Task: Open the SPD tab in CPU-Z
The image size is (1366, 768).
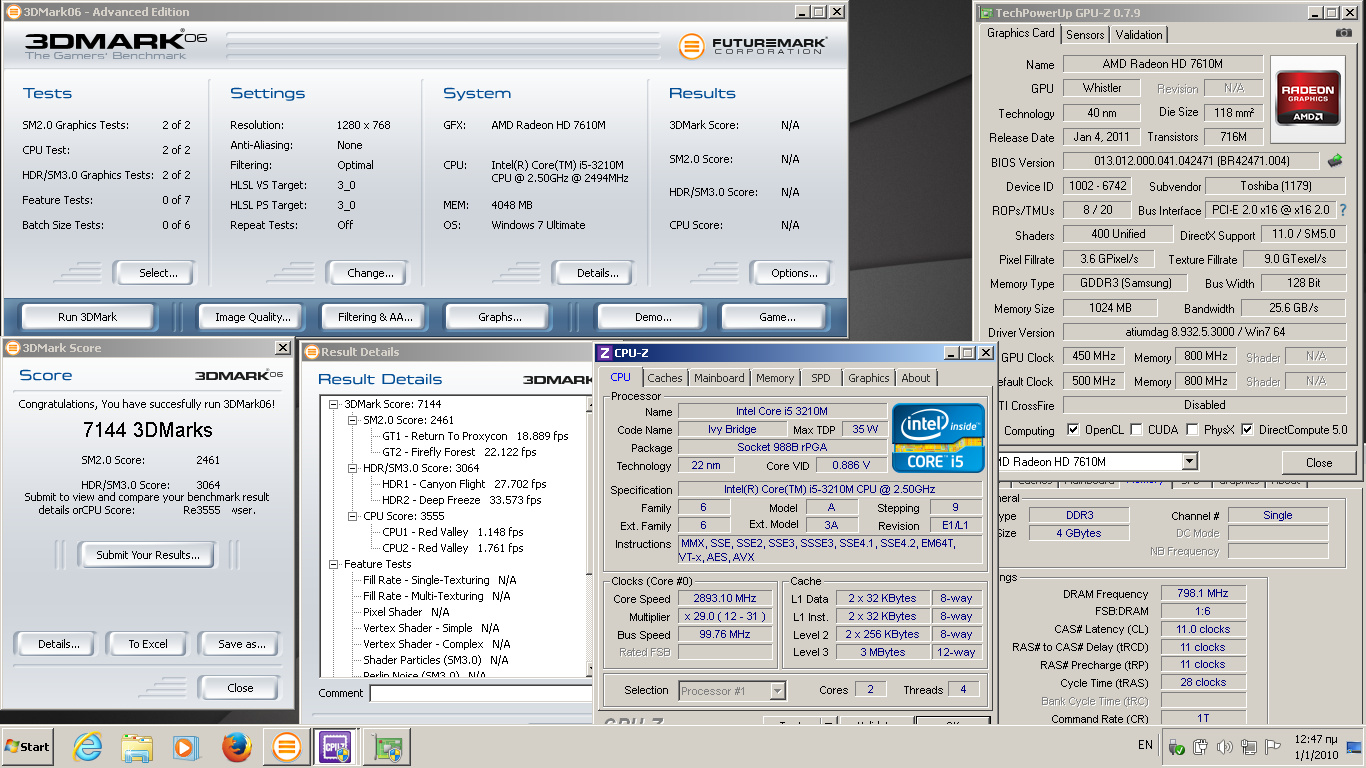Action: [x=820, y=378]
